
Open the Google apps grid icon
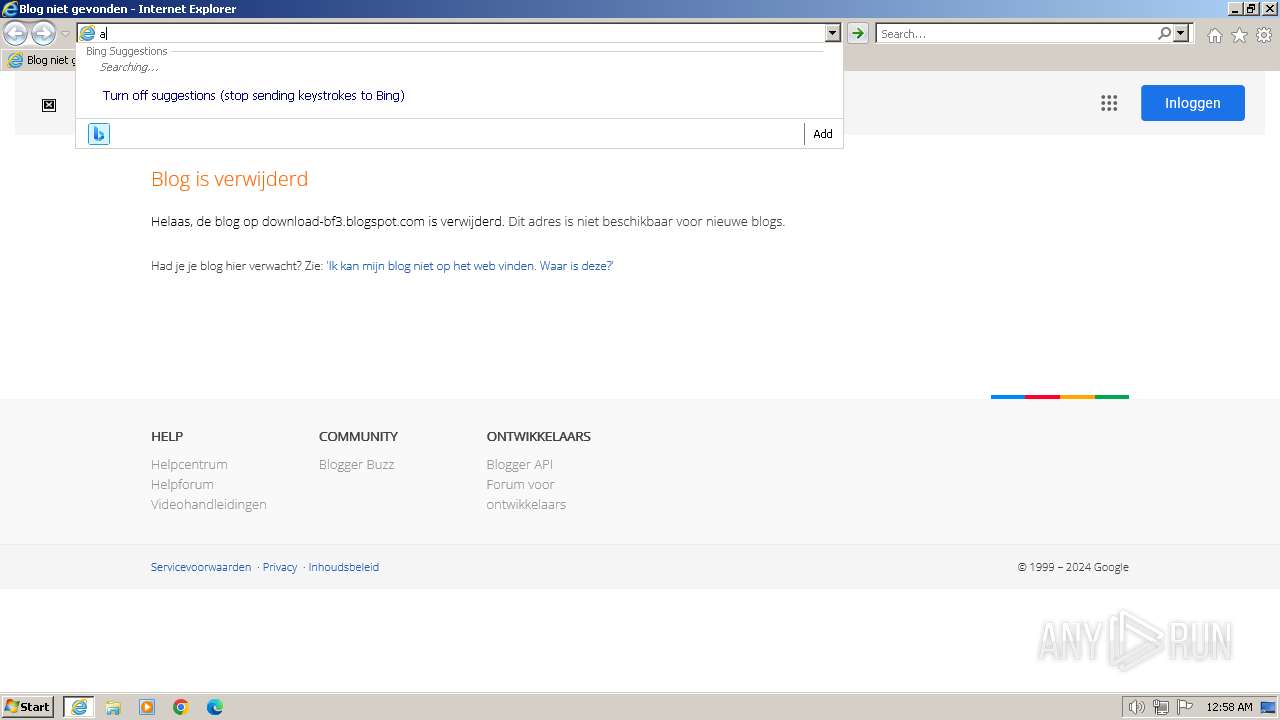(x=1109, y=103)
